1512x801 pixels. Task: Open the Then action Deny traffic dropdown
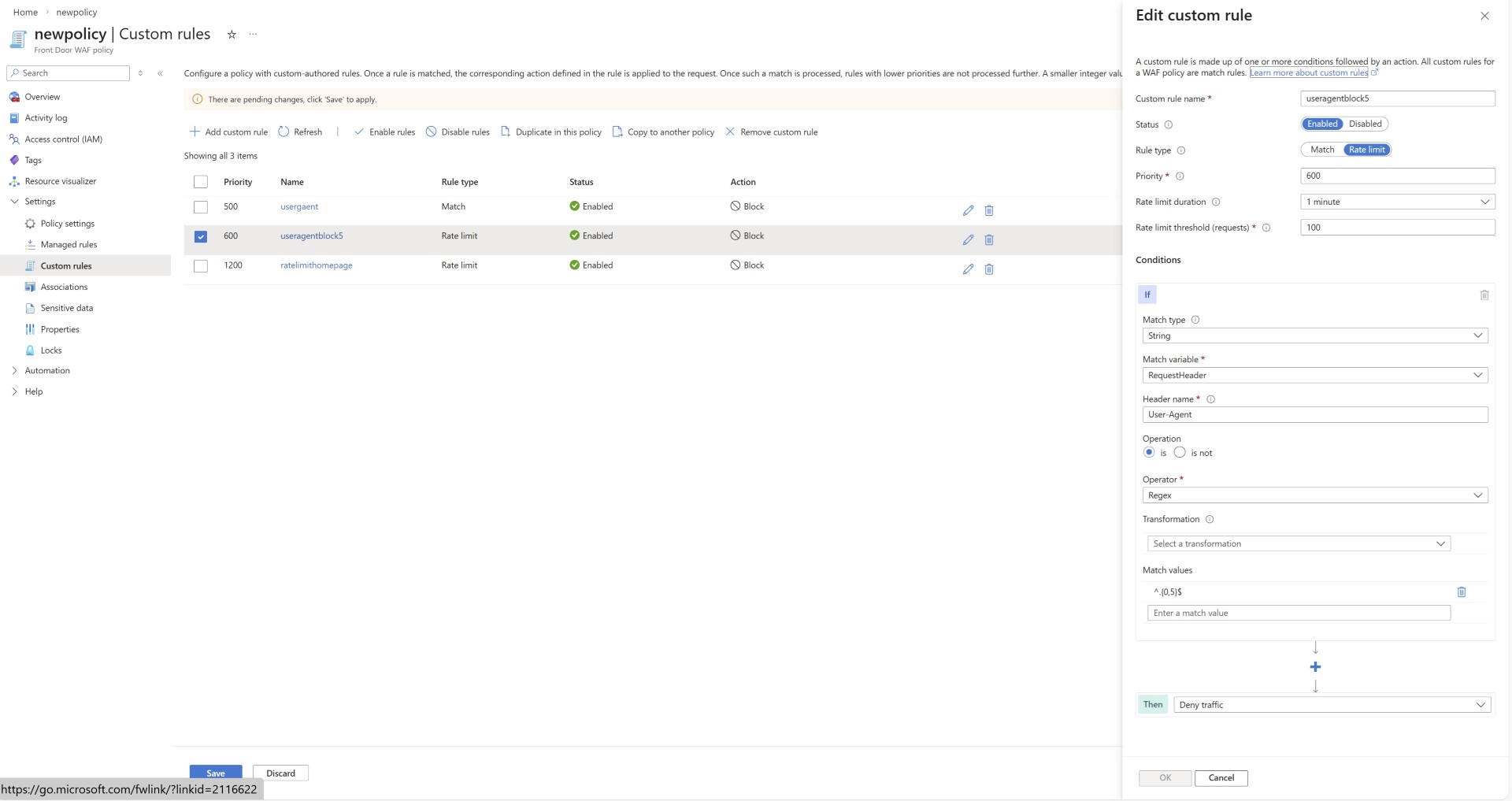(1332, 705)
